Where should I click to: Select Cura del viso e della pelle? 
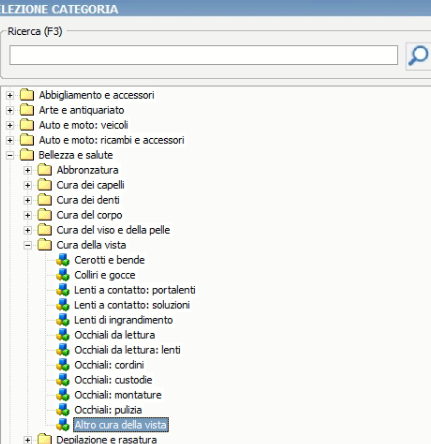113,230
